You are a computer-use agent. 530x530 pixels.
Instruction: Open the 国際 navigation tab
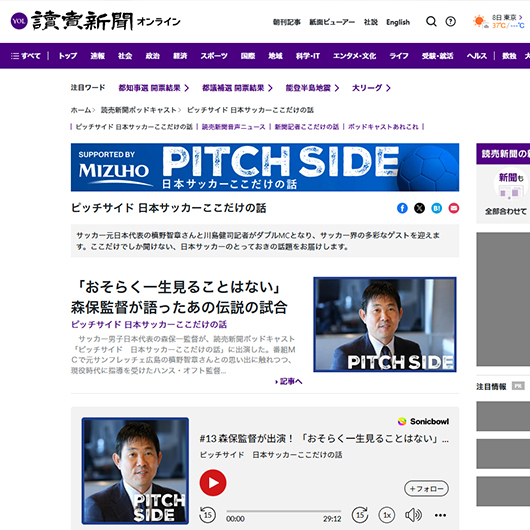pyautogui.click(x=248, y=56)
